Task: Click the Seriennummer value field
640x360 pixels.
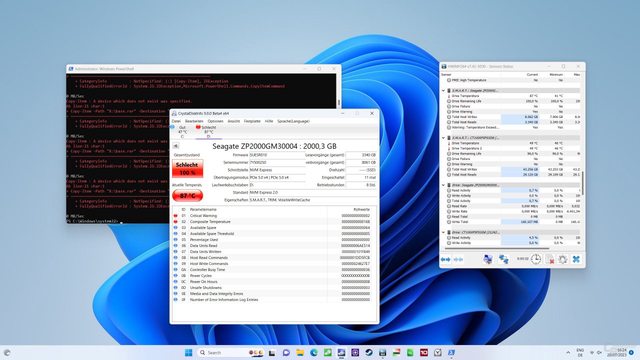Action: point(277,162)
